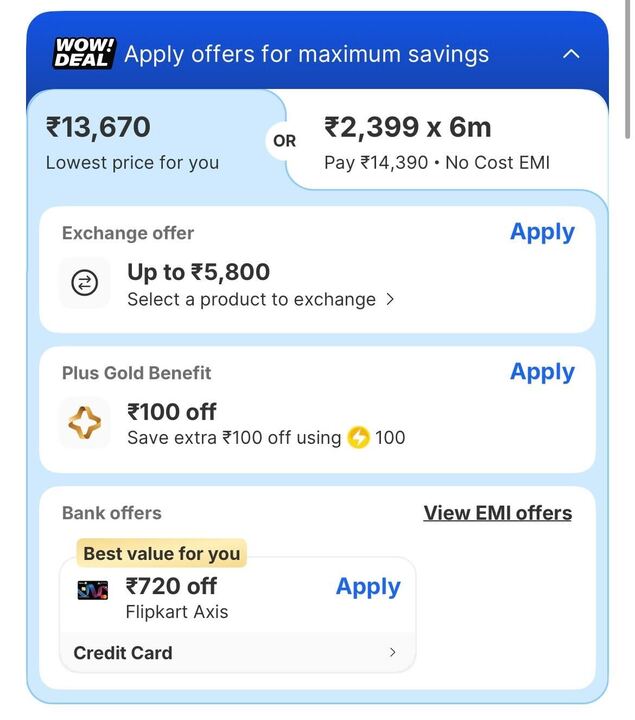Open Select a product to exchange
Screen dimensions: 635x720
[260, 299]
